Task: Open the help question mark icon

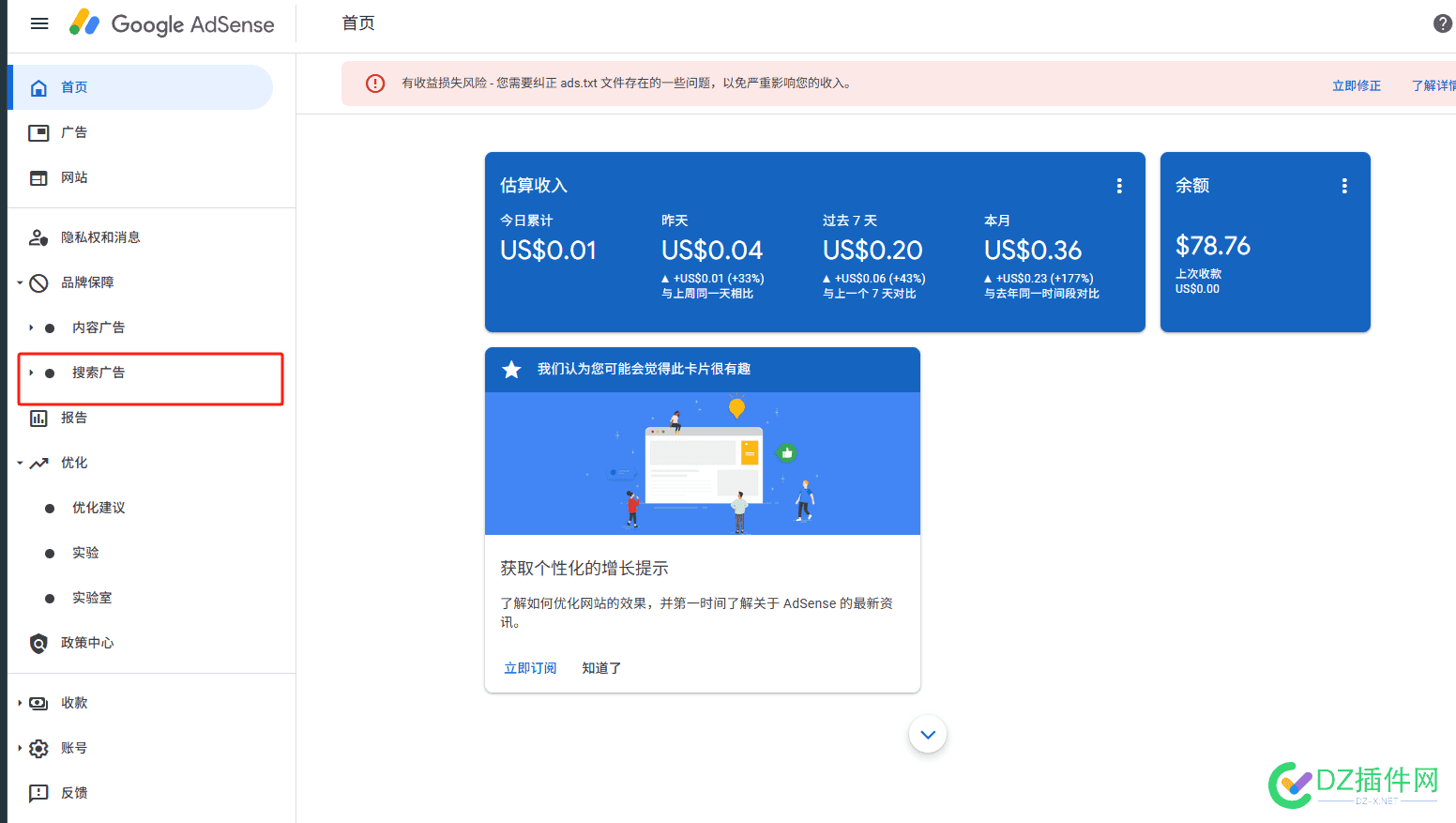Action: pyautogui.click(x=1443, y=23)
